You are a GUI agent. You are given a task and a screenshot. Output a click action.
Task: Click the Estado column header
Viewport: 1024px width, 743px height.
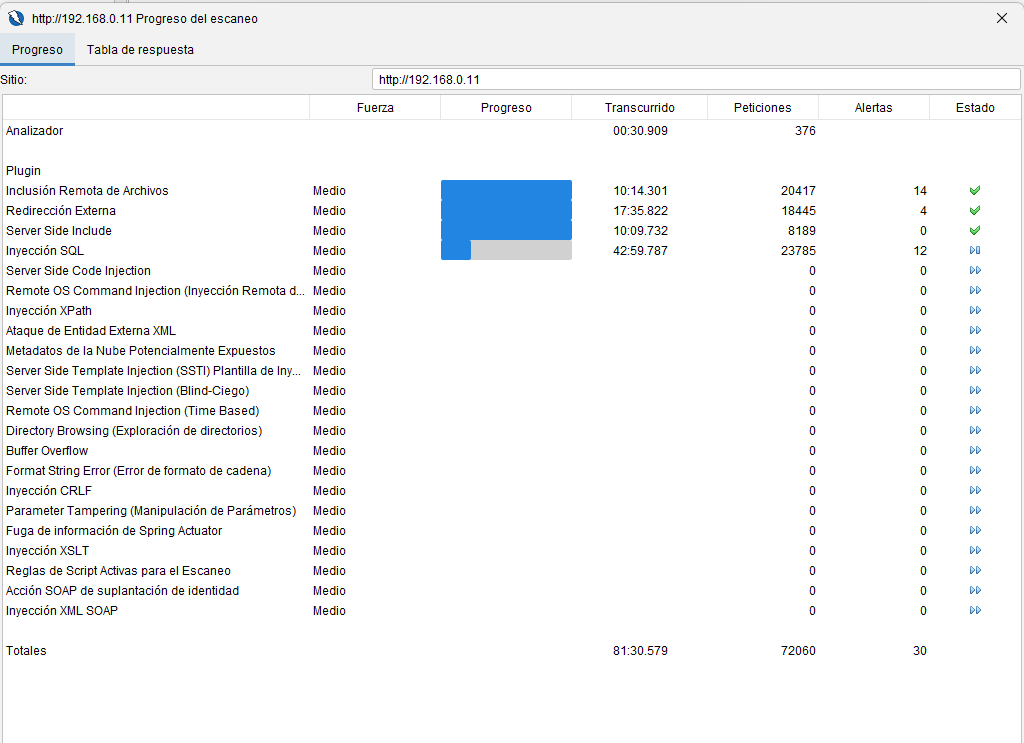pos(974,108)
